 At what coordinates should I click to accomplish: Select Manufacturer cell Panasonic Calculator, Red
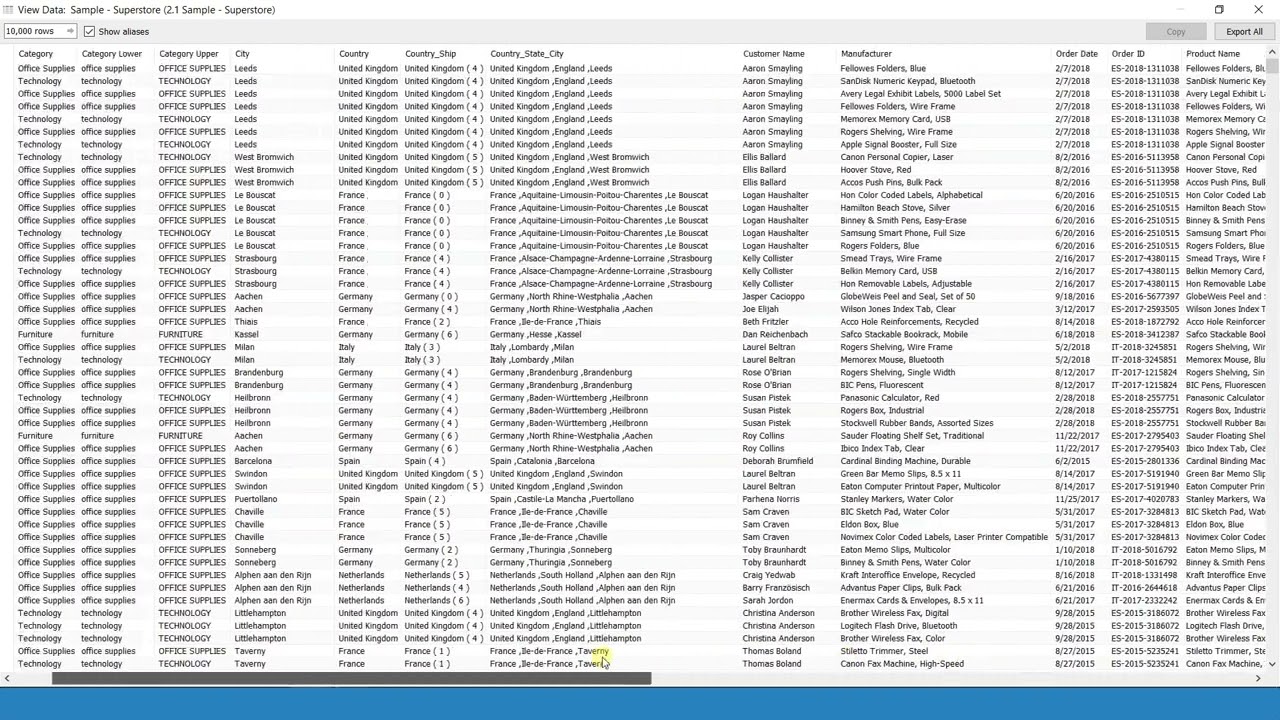[x=889, y=398]
